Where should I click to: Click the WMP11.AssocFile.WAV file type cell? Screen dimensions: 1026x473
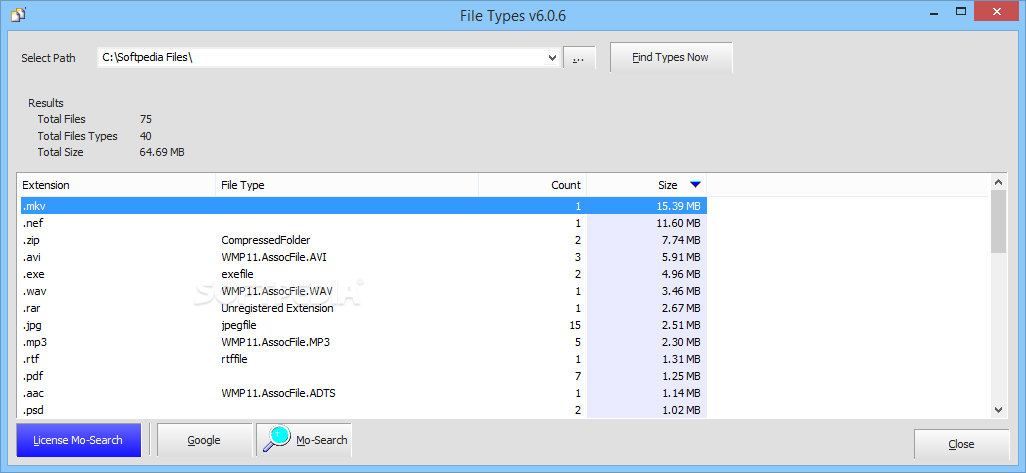pyautogui.click(x=275, y=291)
